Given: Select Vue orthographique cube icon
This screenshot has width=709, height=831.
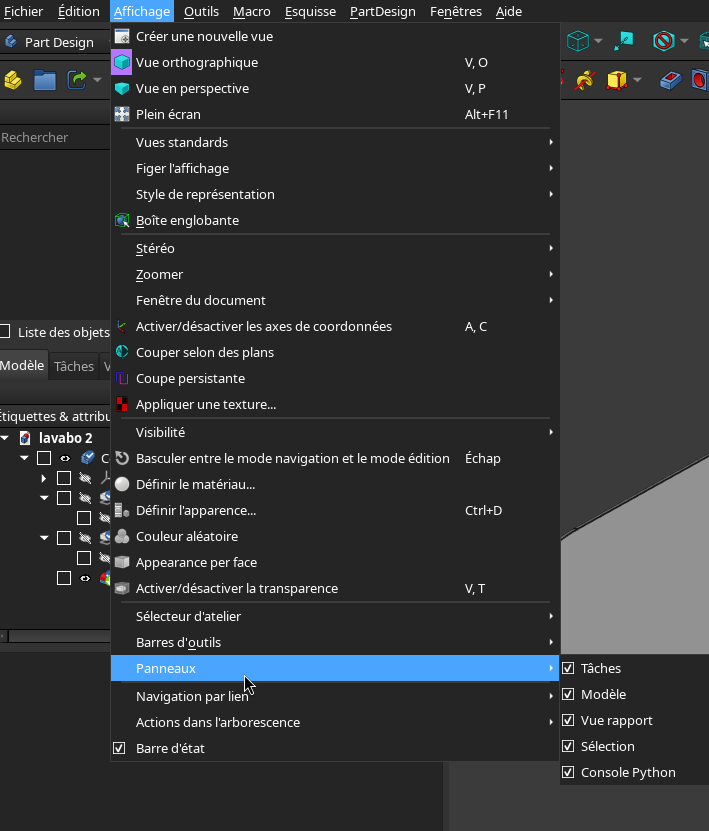Looking at the screenshot, I should pos(122,63).
